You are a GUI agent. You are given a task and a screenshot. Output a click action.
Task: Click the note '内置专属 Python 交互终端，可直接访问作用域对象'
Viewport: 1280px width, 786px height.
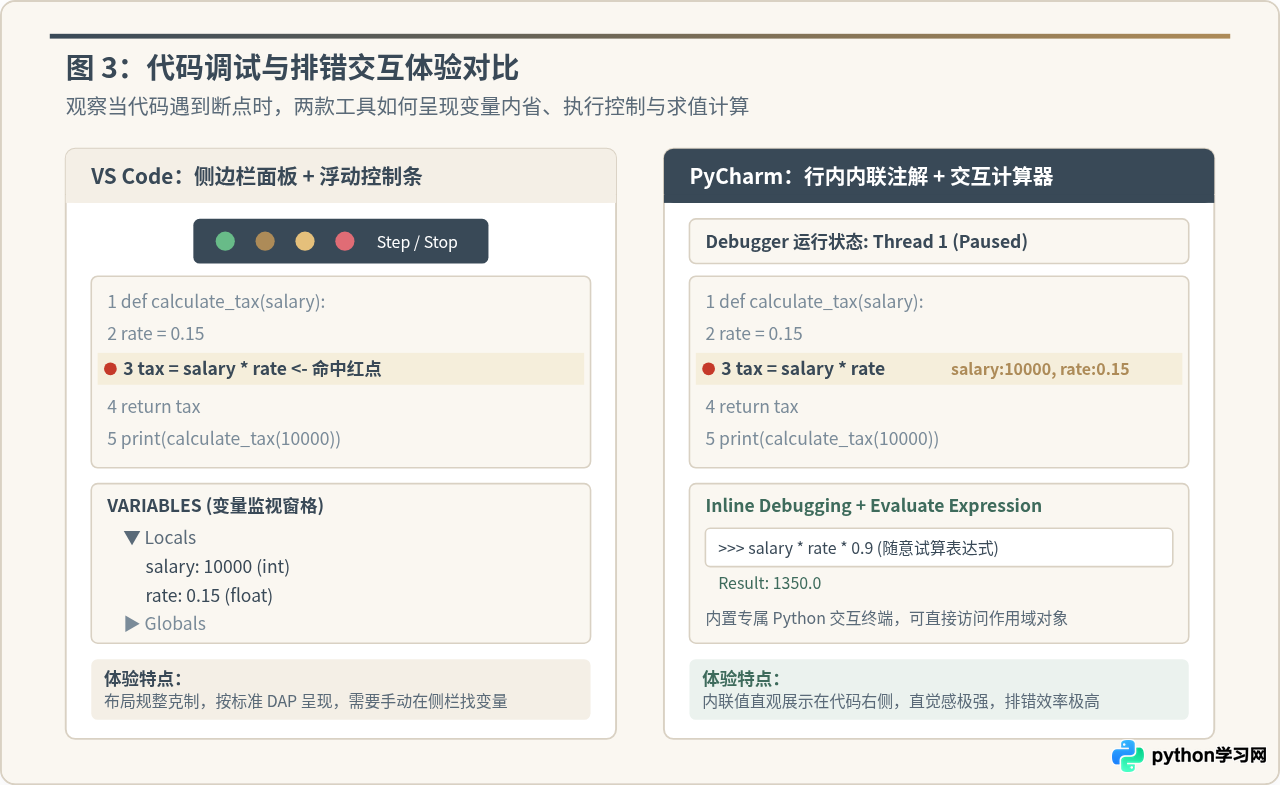click(887, 618)
